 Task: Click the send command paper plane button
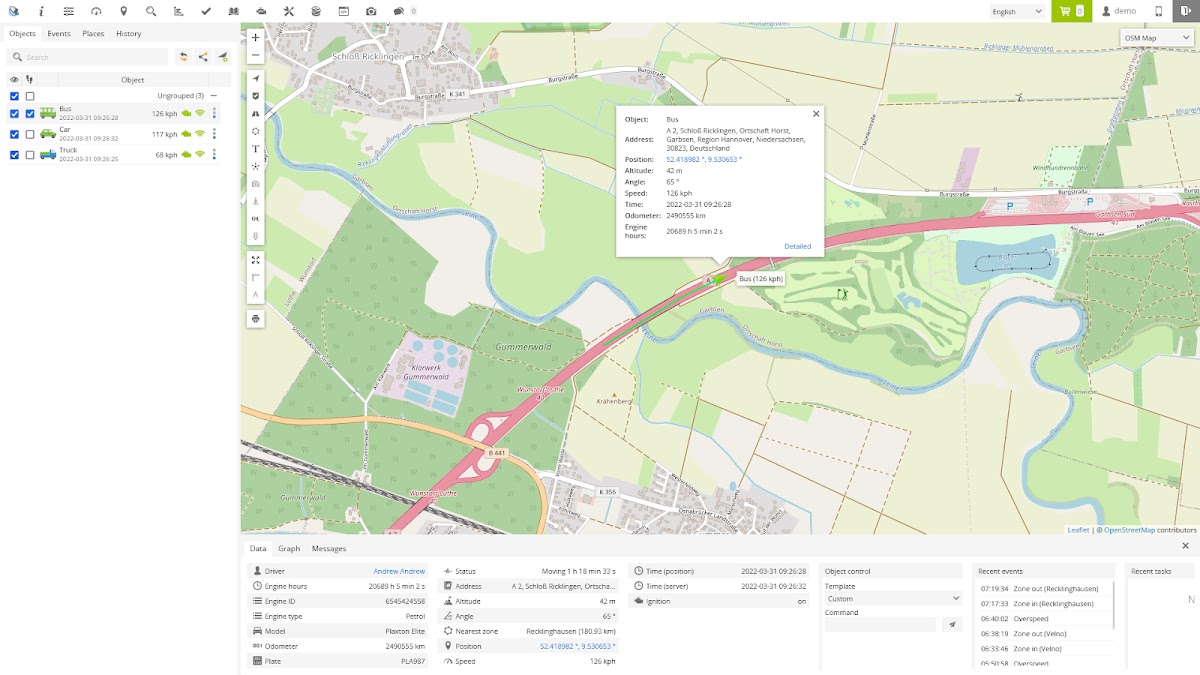pyautogui.click(x=952, y=624)
